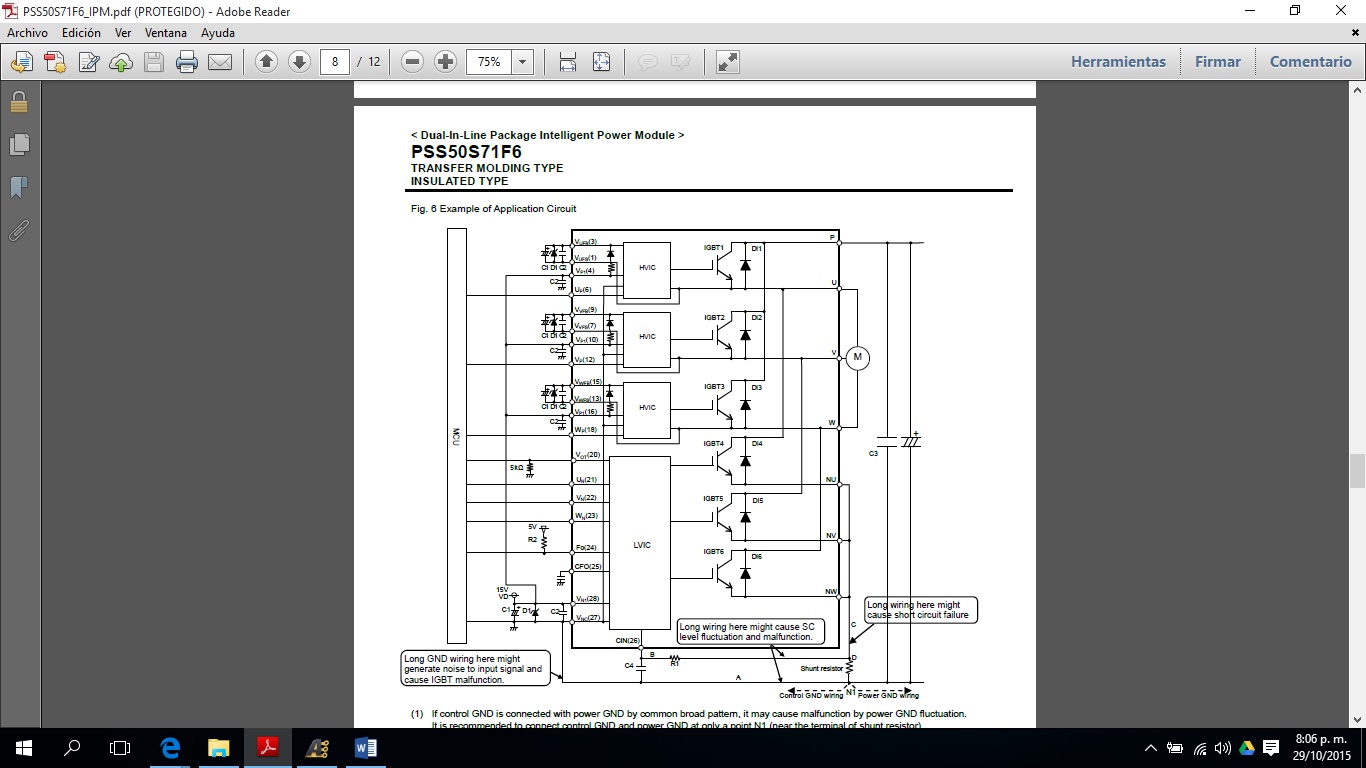1366x768 pixels.
Task: Click the Add sticky note icon
Action: (648, 62)
